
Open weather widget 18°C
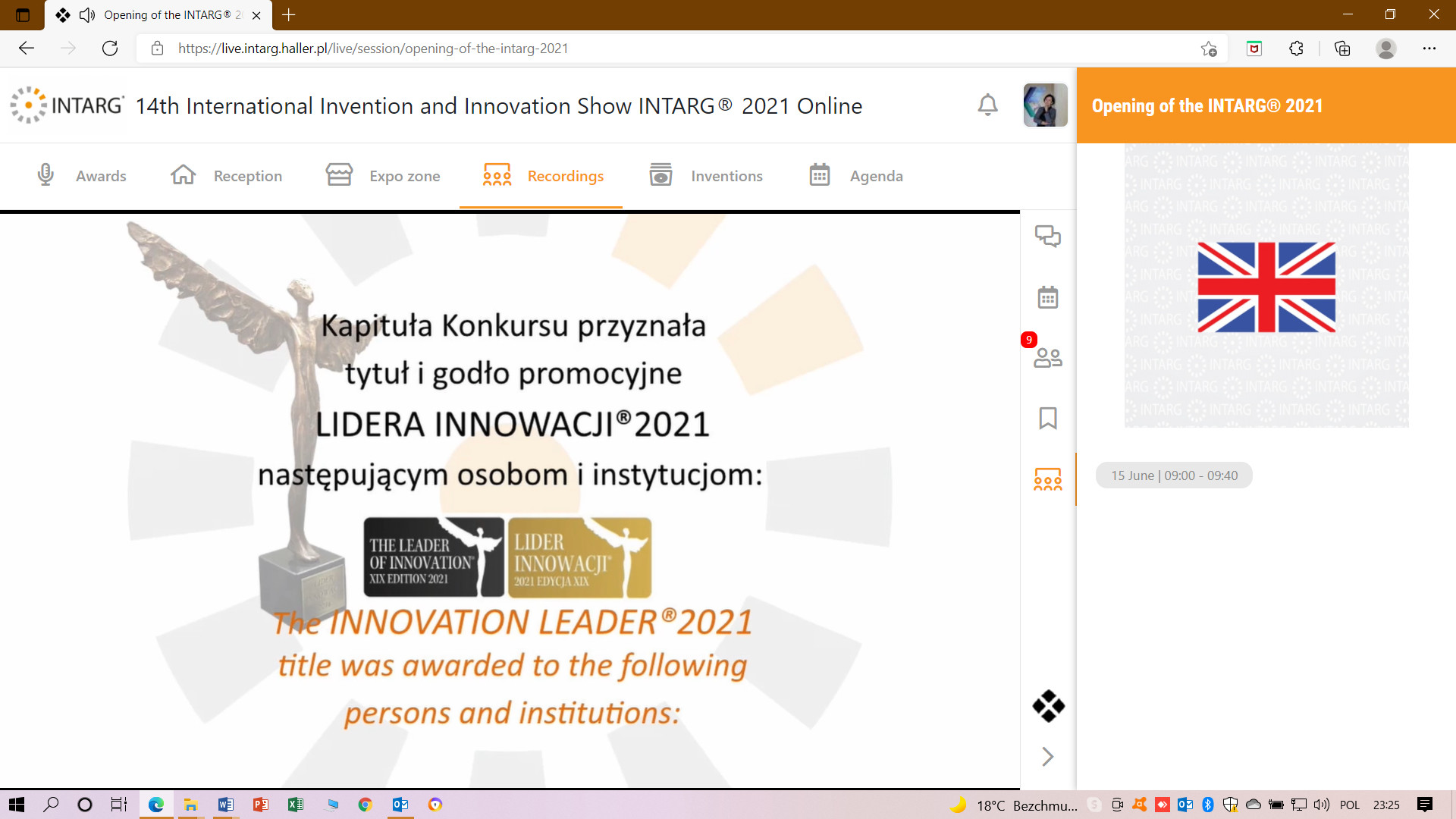click(1014, 805)
